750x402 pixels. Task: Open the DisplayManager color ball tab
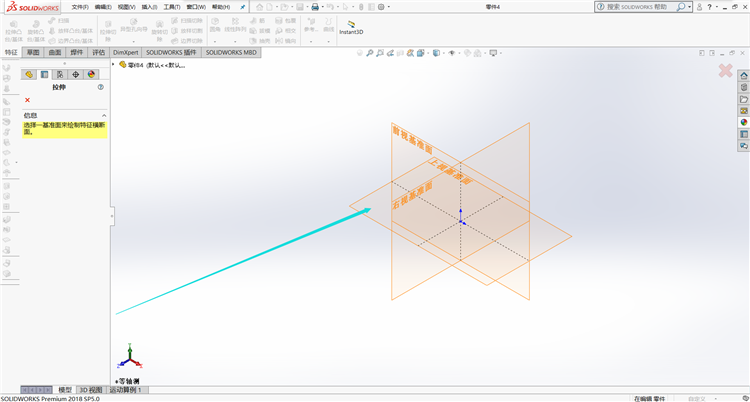pos(91,74)
